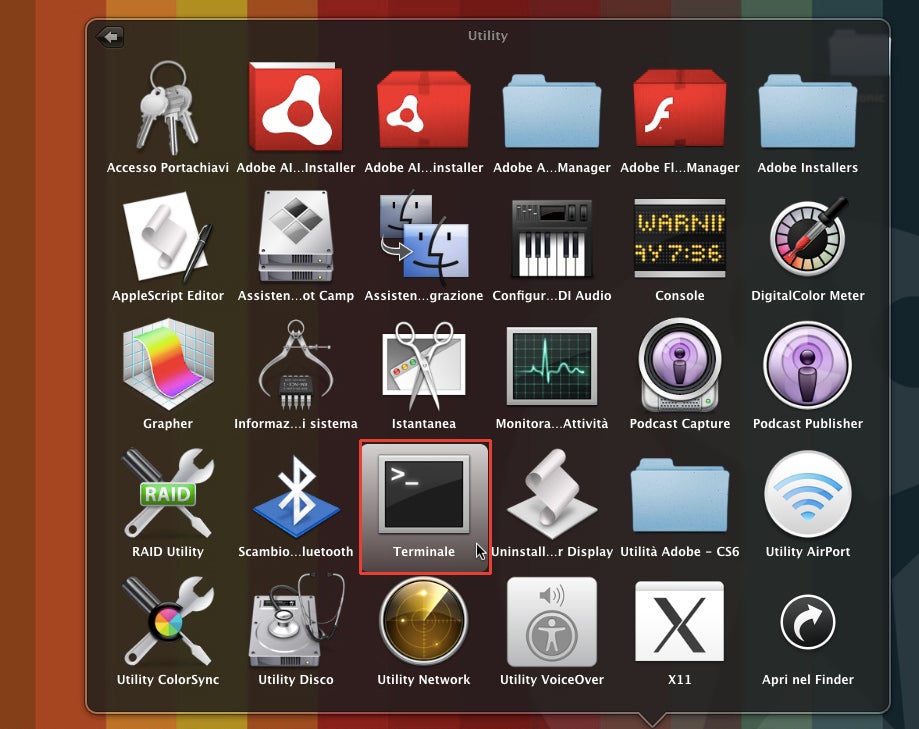919x729 pixels.
Task: Launch Podcast Publisher
Action: tap(808, 364)
